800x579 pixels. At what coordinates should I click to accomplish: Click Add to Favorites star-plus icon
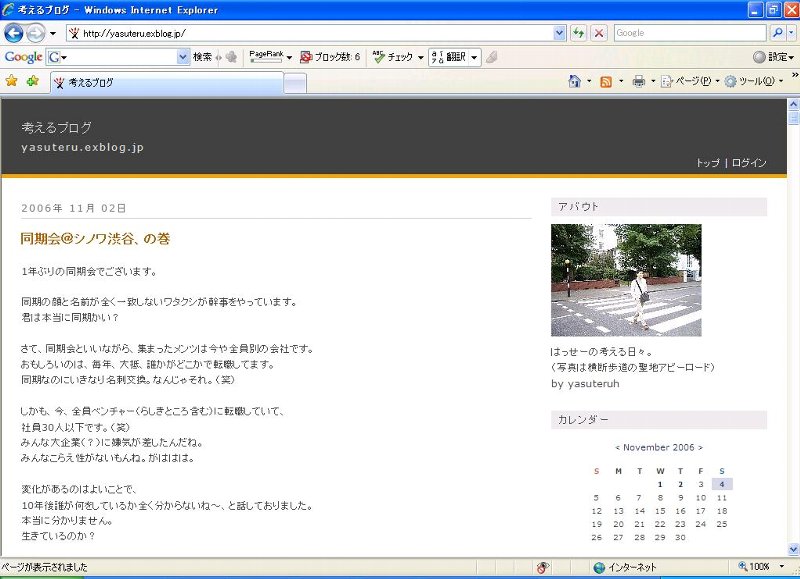(x=33, y=81)
